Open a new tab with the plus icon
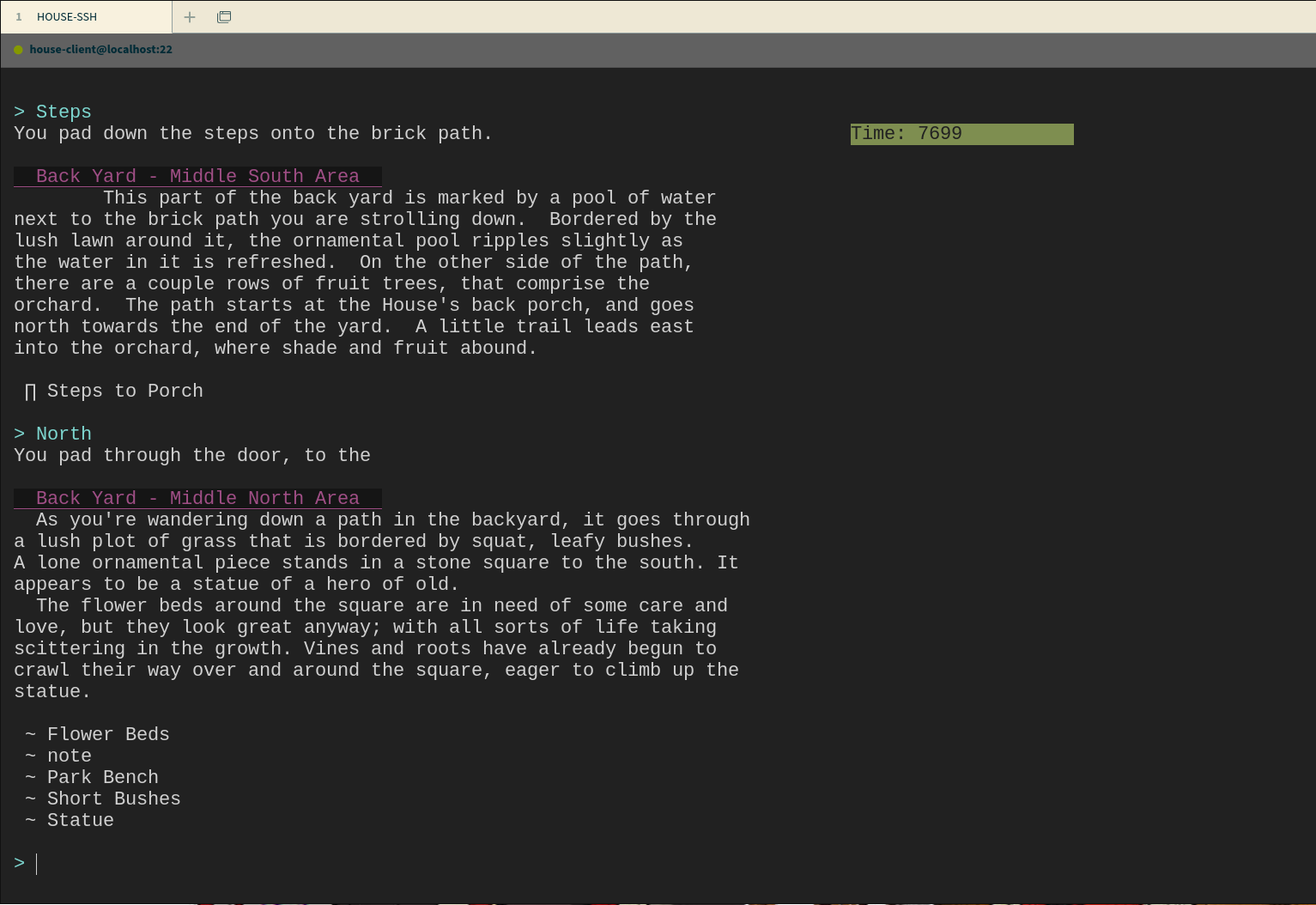 tap(190, 17)
